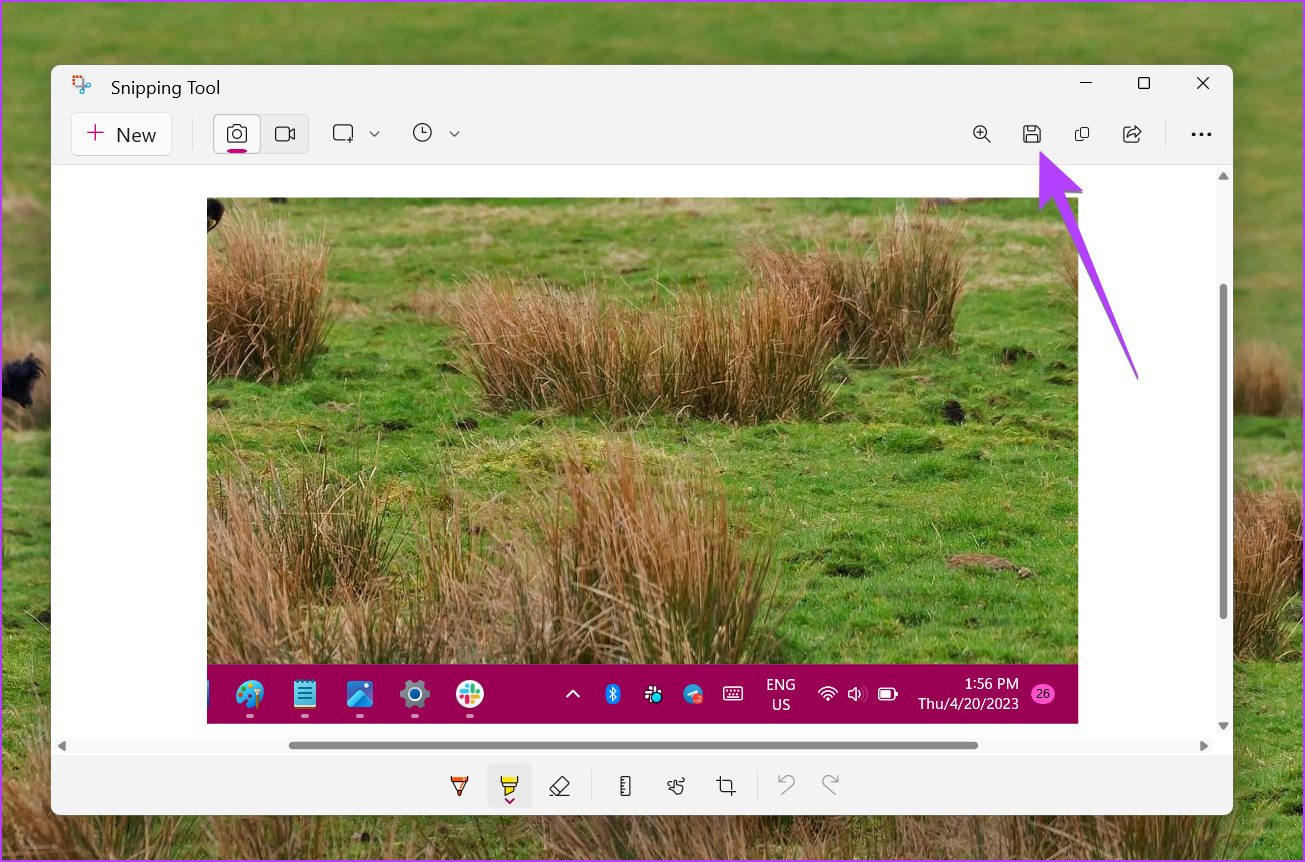Image resolution: width=1305 pixels, height=862 pixels.
Task: Click touch keyboard tray icon in snip
Action: click(x=733, y=694)
